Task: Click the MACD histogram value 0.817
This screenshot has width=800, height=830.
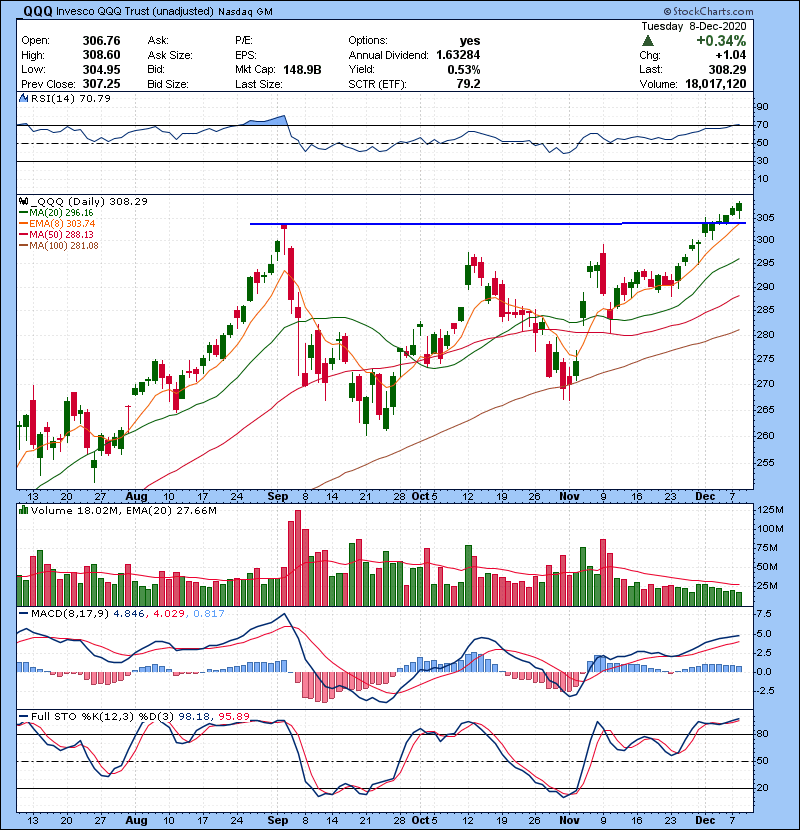Action: coord(209,614)
